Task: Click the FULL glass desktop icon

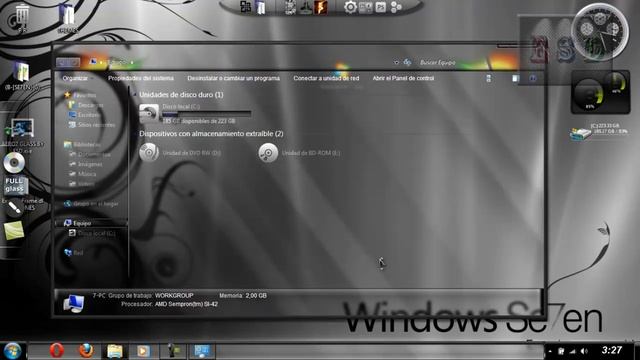Action: click(x=15, y=185)
